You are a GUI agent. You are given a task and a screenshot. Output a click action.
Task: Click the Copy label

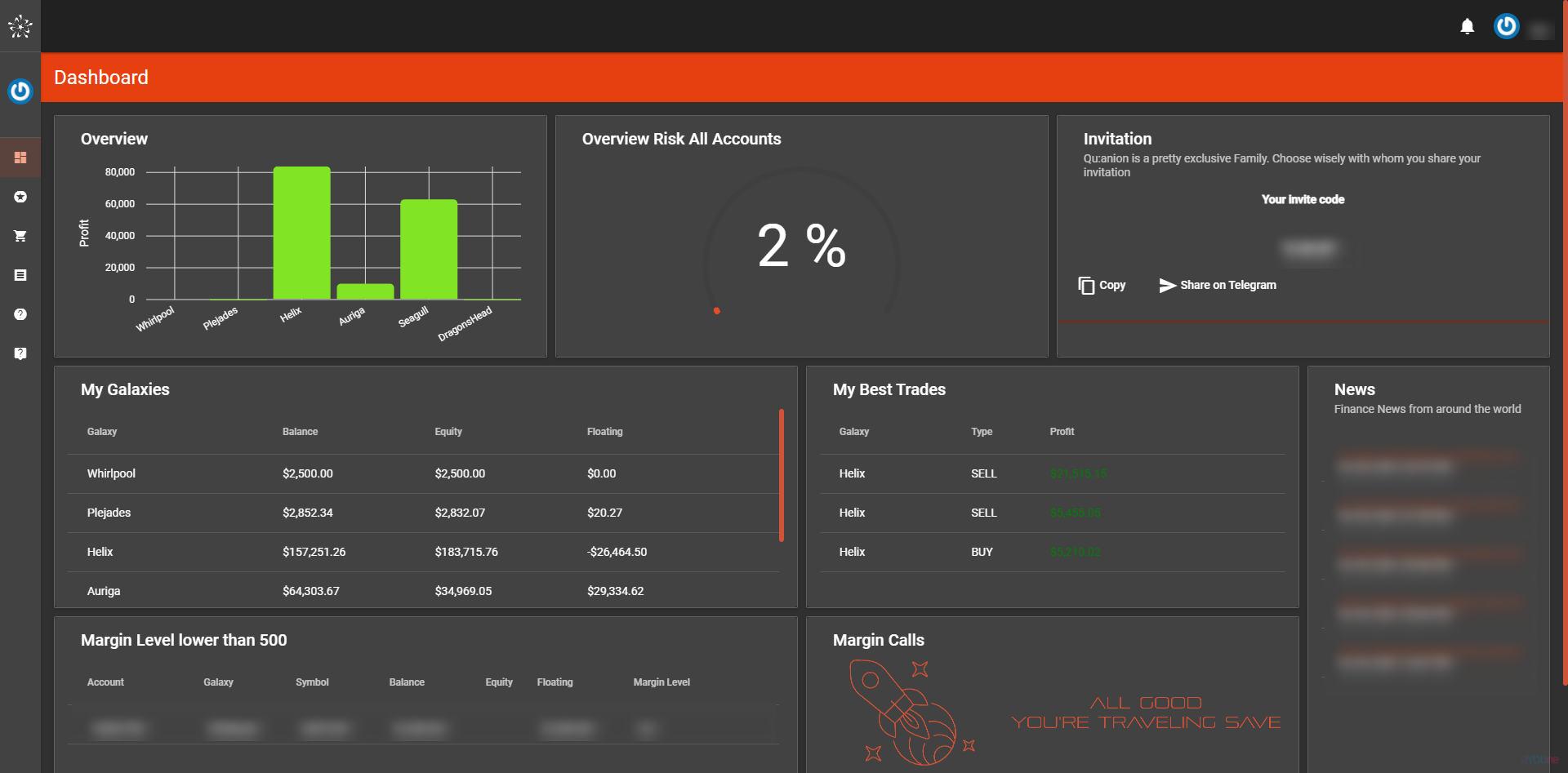pos(1112,285)
